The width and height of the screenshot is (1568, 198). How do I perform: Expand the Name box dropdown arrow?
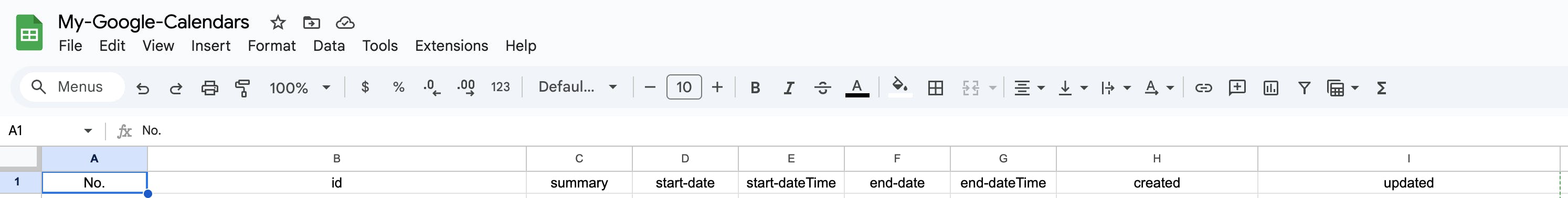88,130
